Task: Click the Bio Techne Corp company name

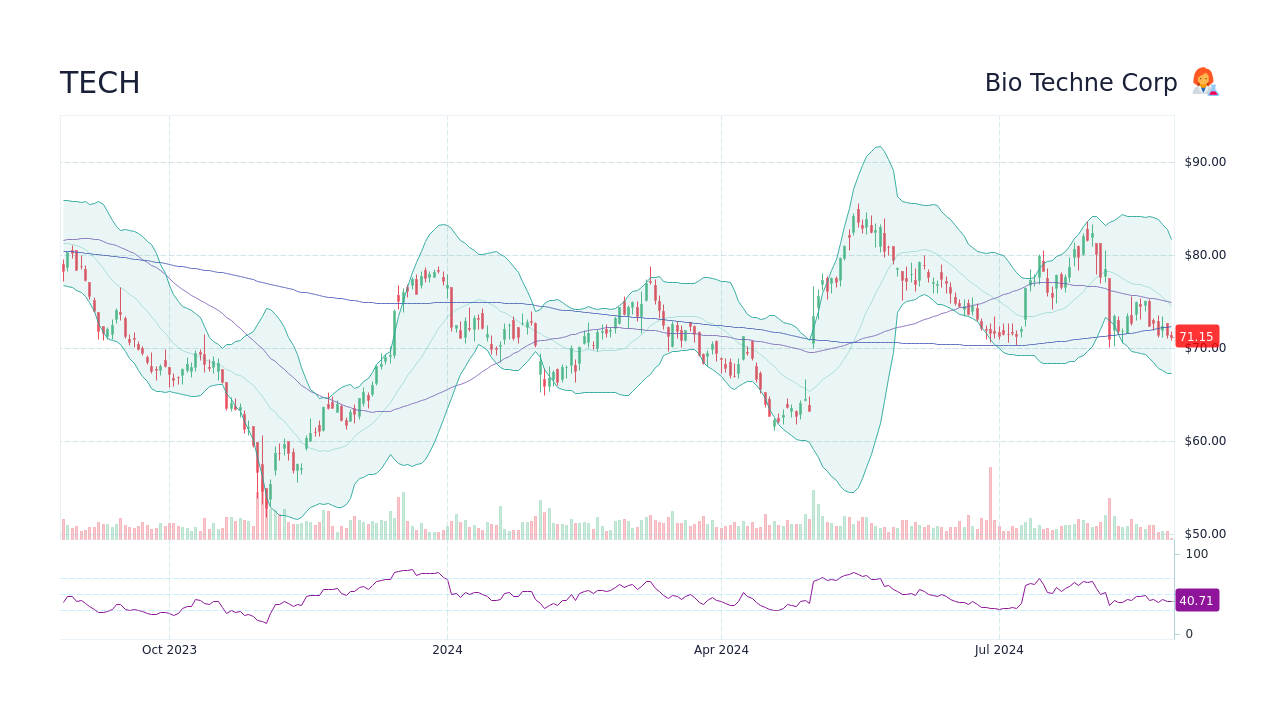Action: click(x=1081, y=83)
